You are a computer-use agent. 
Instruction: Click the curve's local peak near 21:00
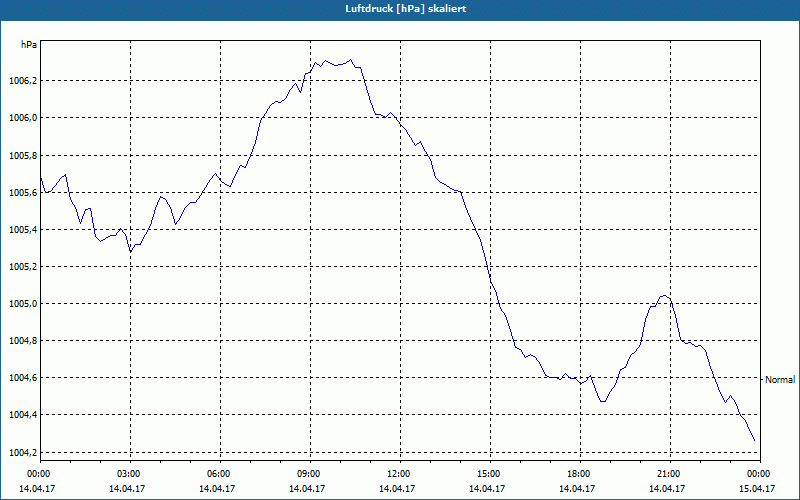(663, 295)
